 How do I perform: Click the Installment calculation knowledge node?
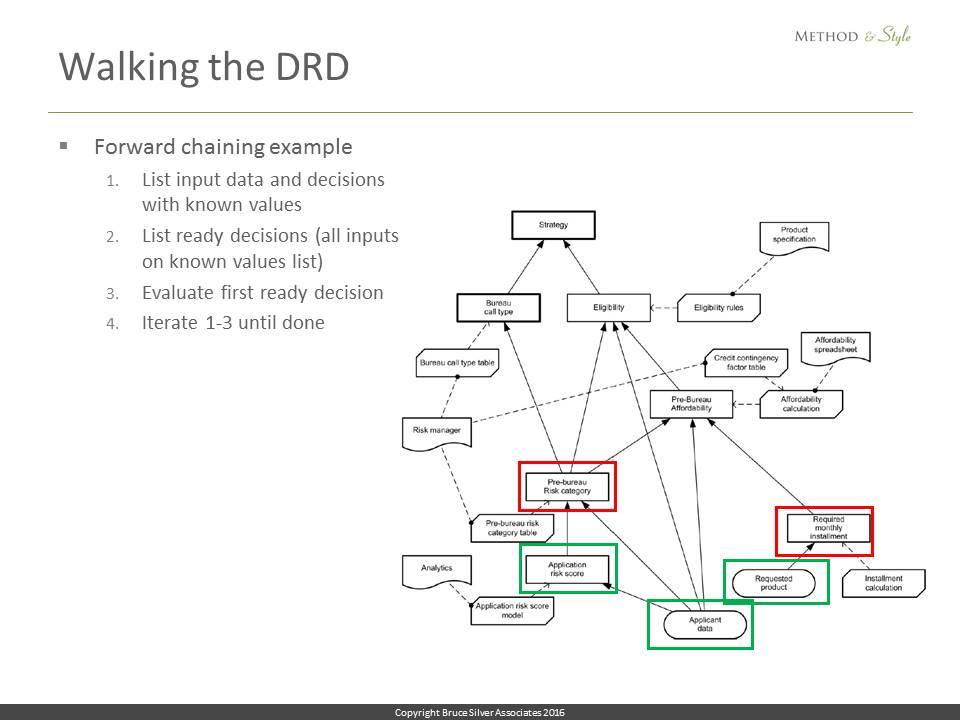883,583
